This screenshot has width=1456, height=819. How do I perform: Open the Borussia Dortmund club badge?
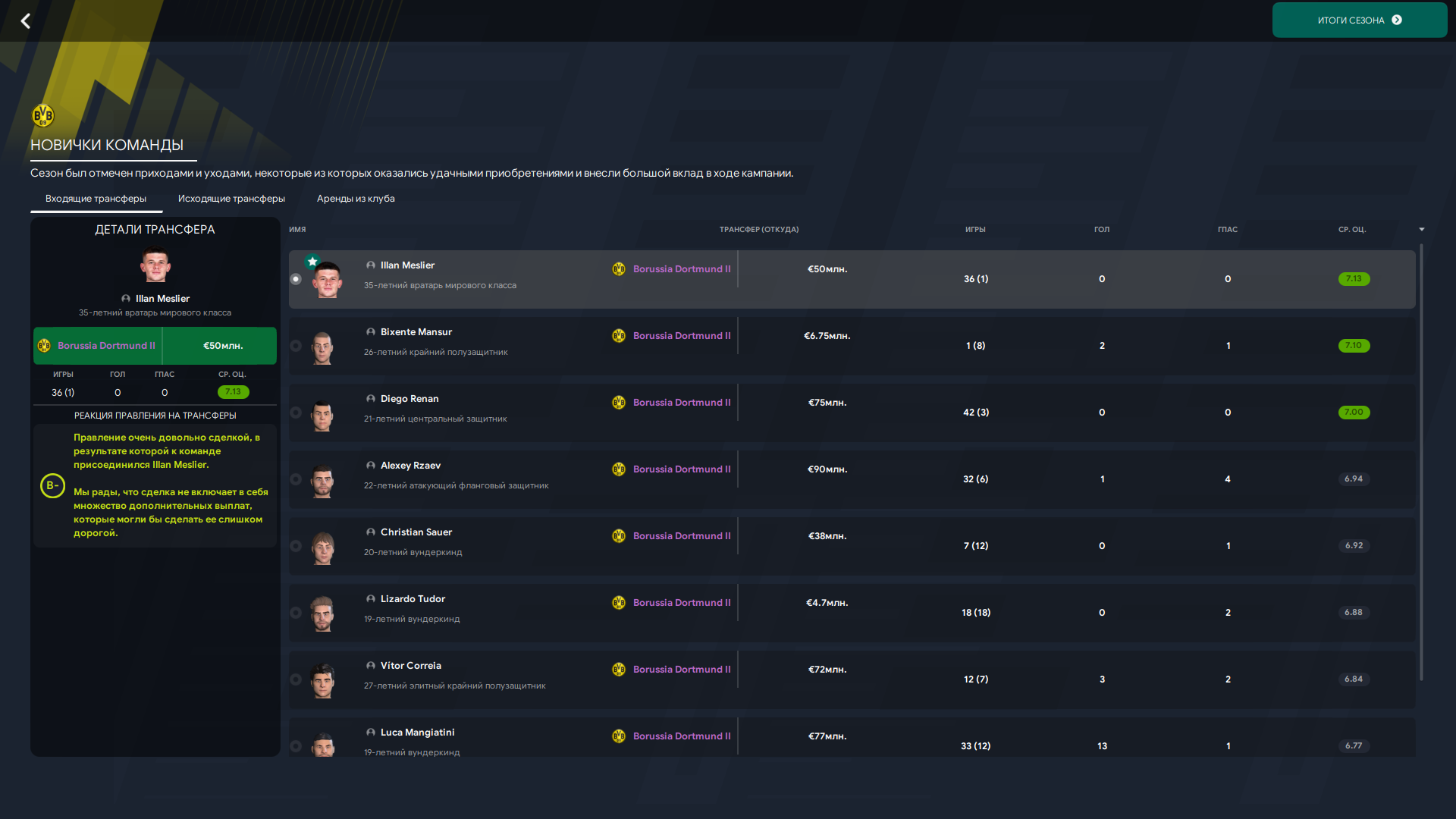[x=43, y=116]
